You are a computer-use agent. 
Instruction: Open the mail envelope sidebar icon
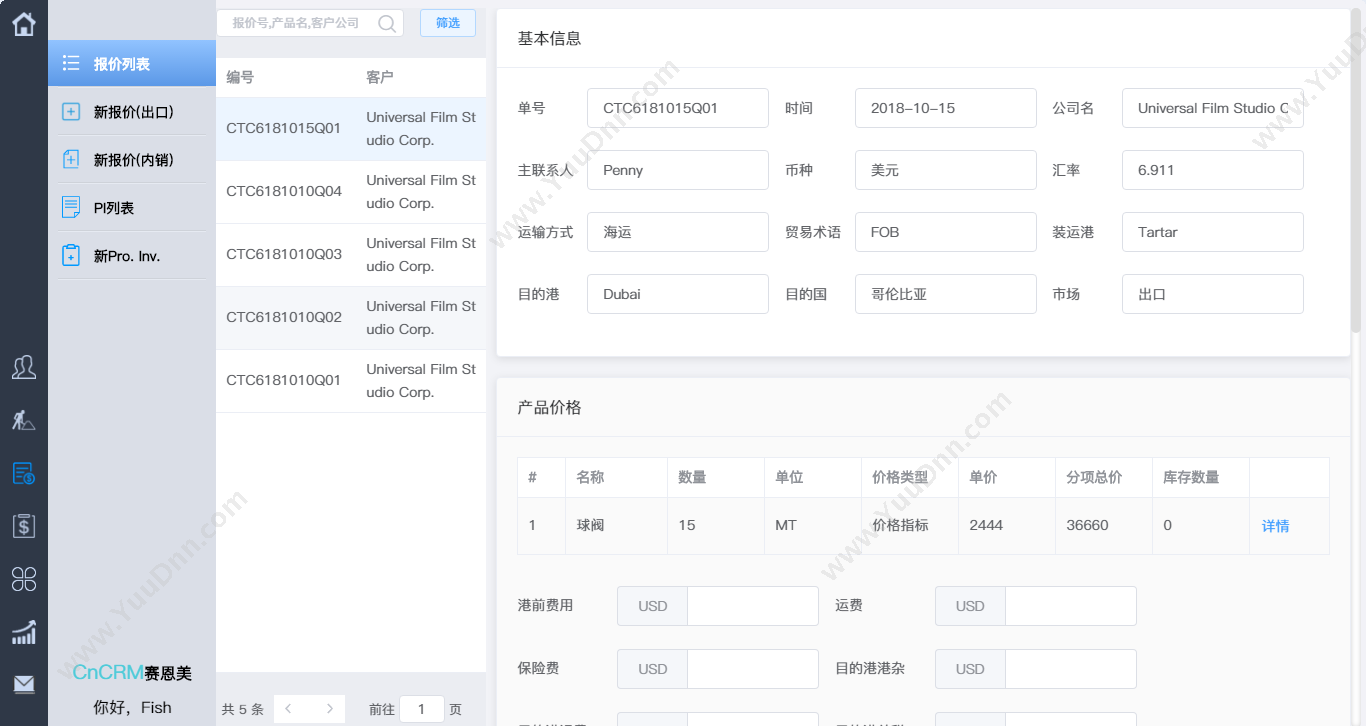pyautogui.click(x=24, y=684)
